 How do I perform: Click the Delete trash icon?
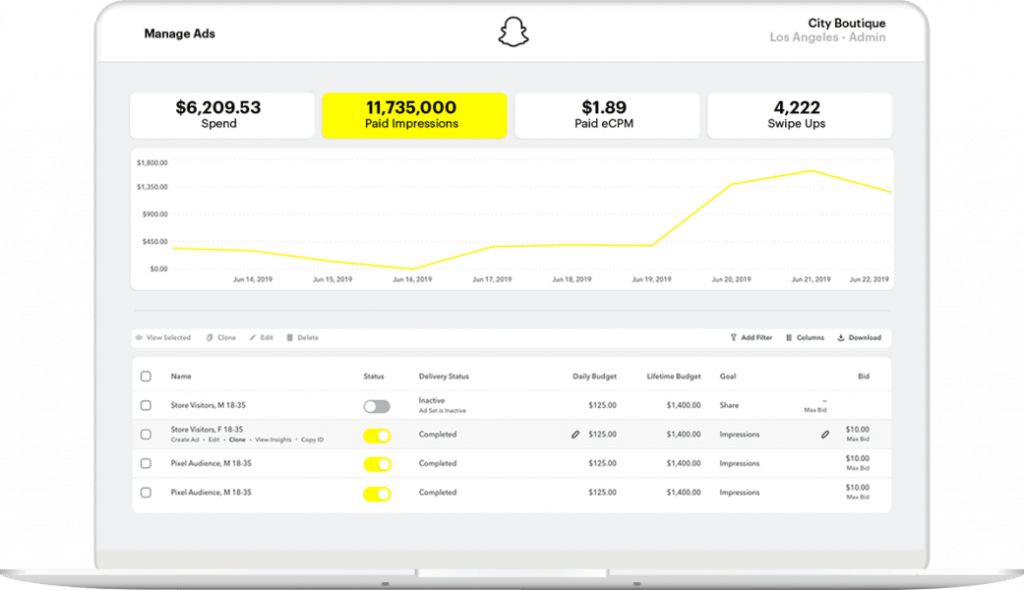289,338
